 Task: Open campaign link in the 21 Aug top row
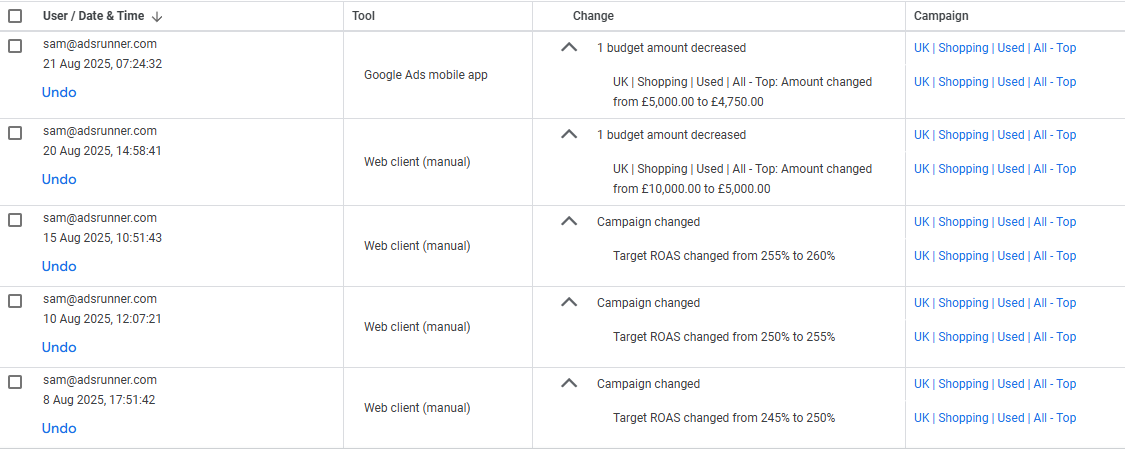pos(994,48)
